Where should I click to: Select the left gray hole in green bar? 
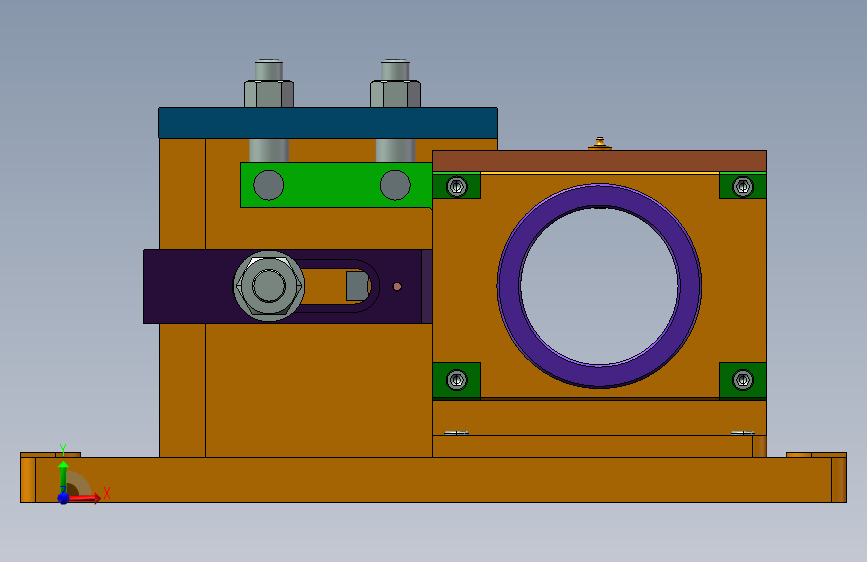269,185
